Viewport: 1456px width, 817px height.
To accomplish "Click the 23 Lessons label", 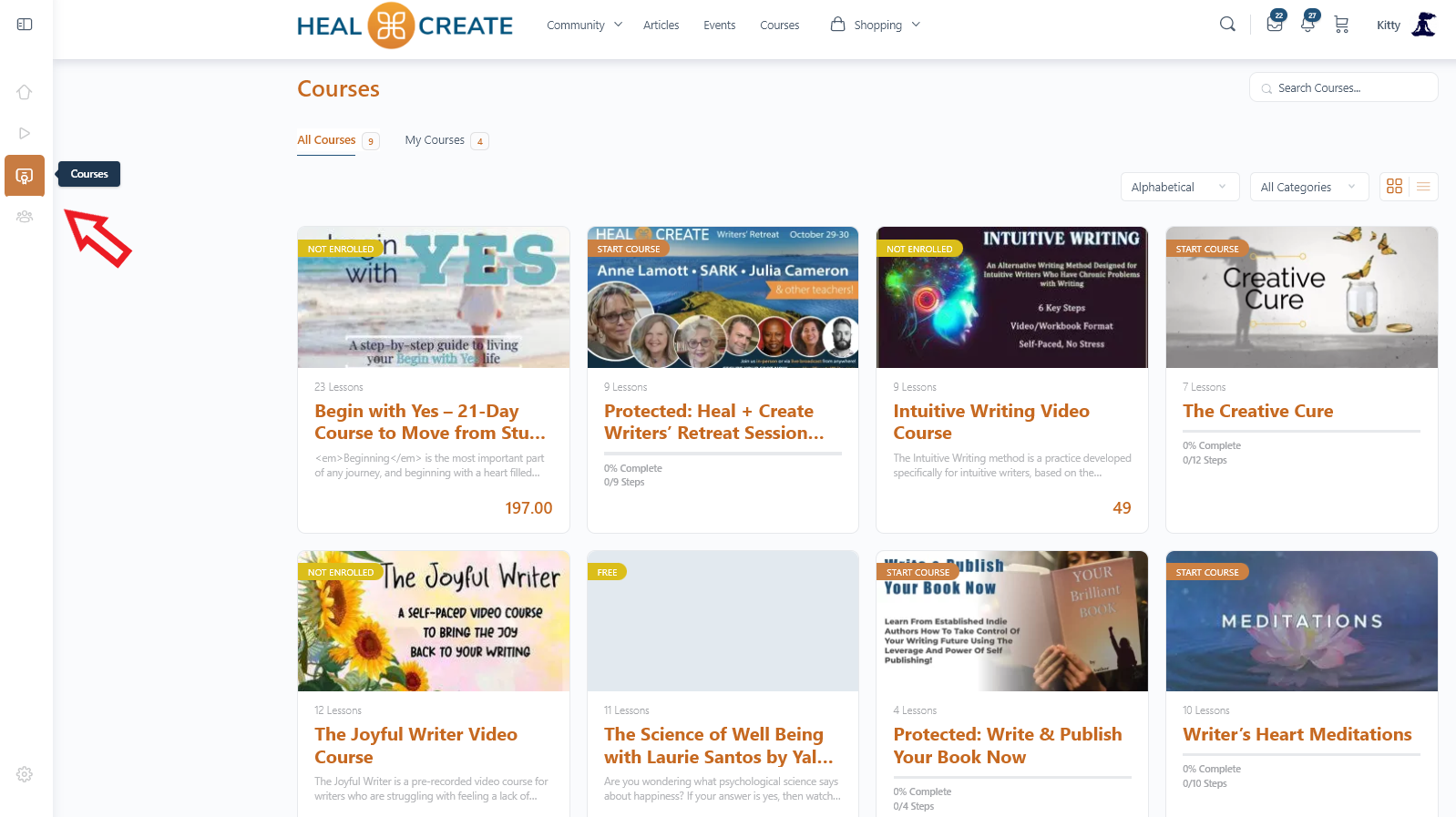I will (339, 387).
